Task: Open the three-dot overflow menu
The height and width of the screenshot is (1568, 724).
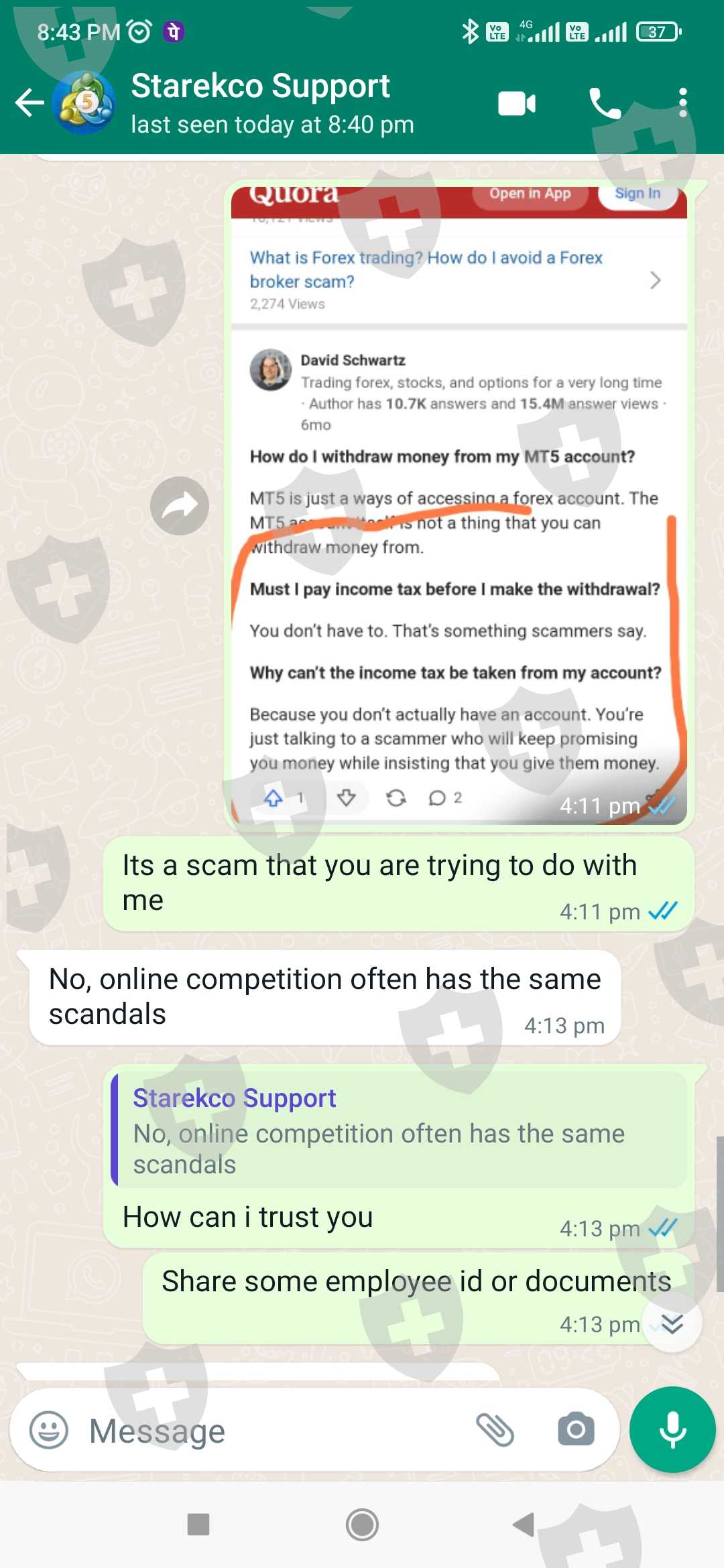Action: (x=682, y=103)
